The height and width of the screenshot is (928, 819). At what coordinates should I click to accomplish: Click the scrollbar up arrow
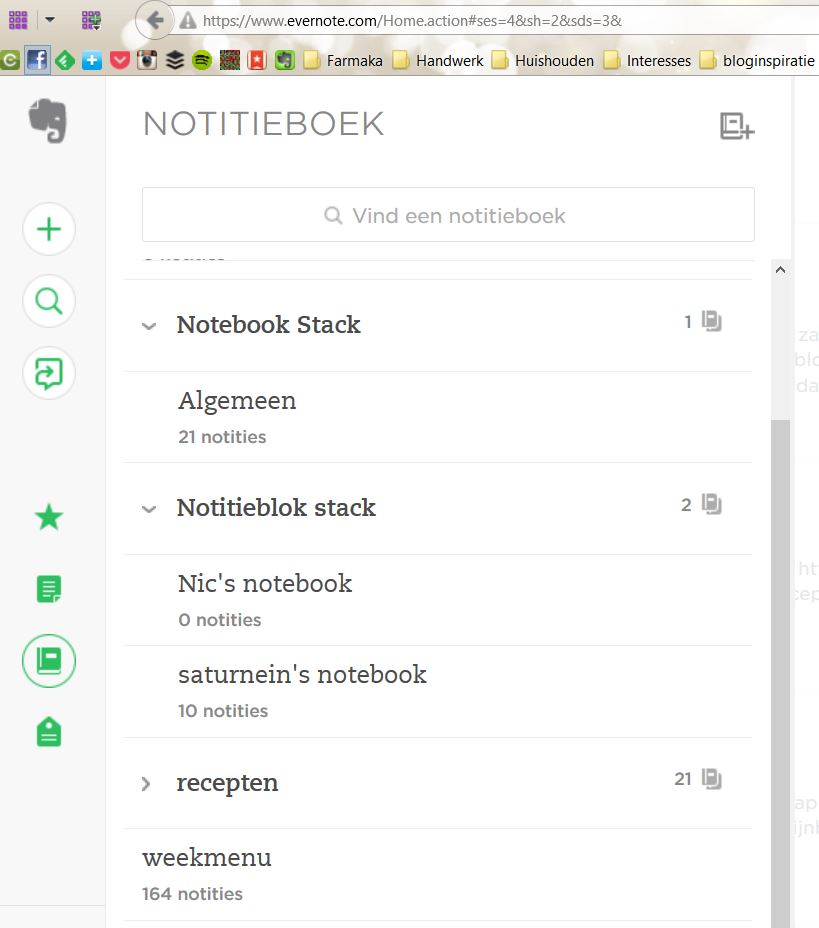[x=780, y=270]
